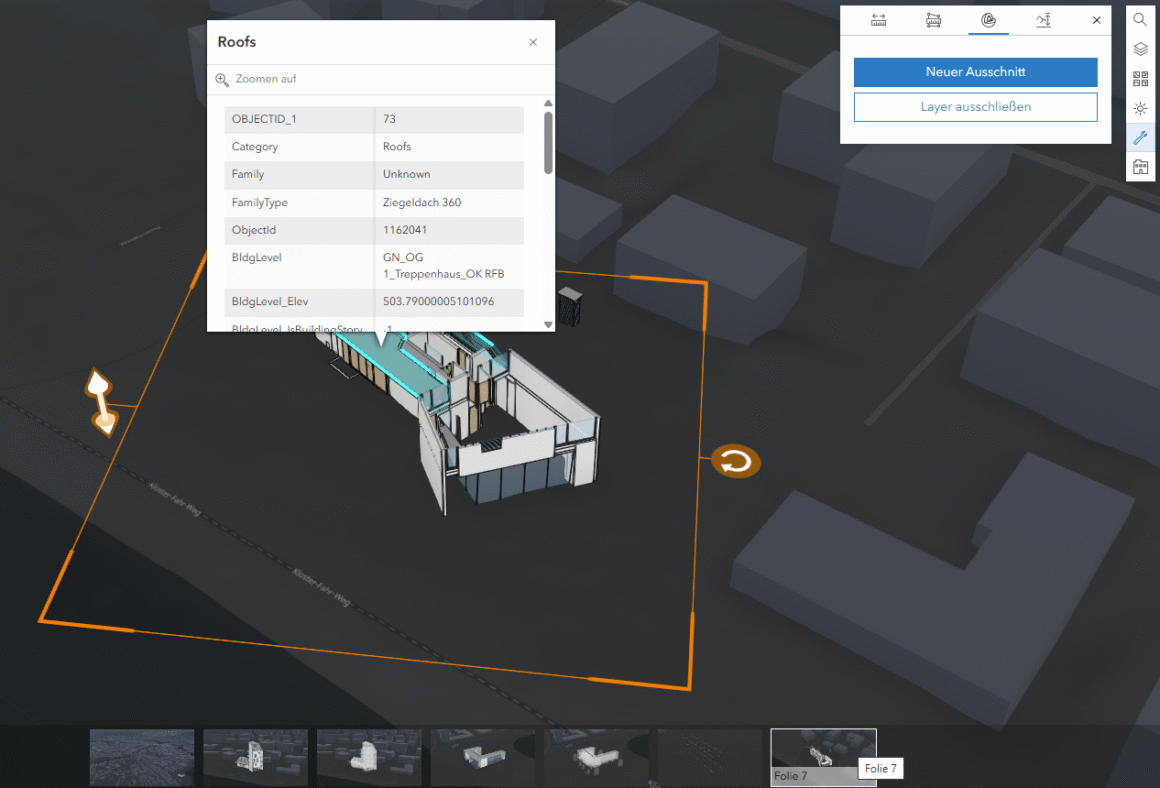1160x788 pixels.
Task: Click the BldgLevel value GN_OG 1_Treppenhaus_OK RFB
Action: point(443,266)
